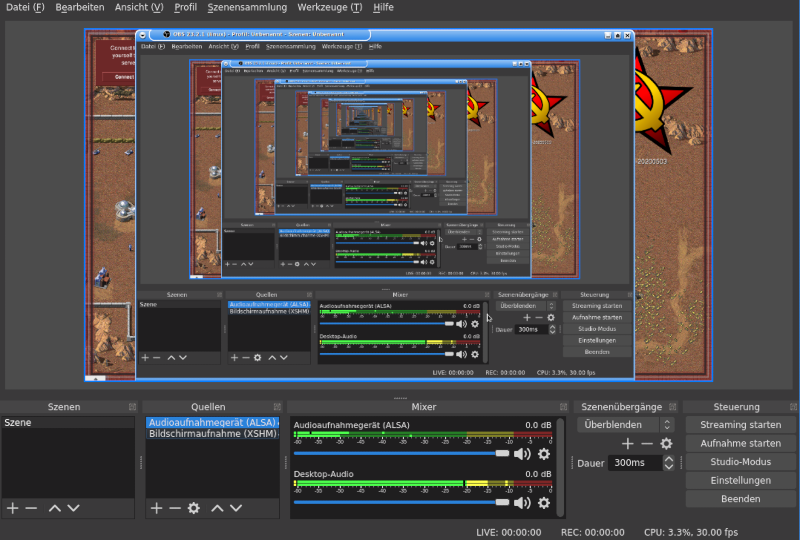Move selected source up in Quellen
Image resolution: width=800 pixels, height=540 pixels.
pos(217,508)
